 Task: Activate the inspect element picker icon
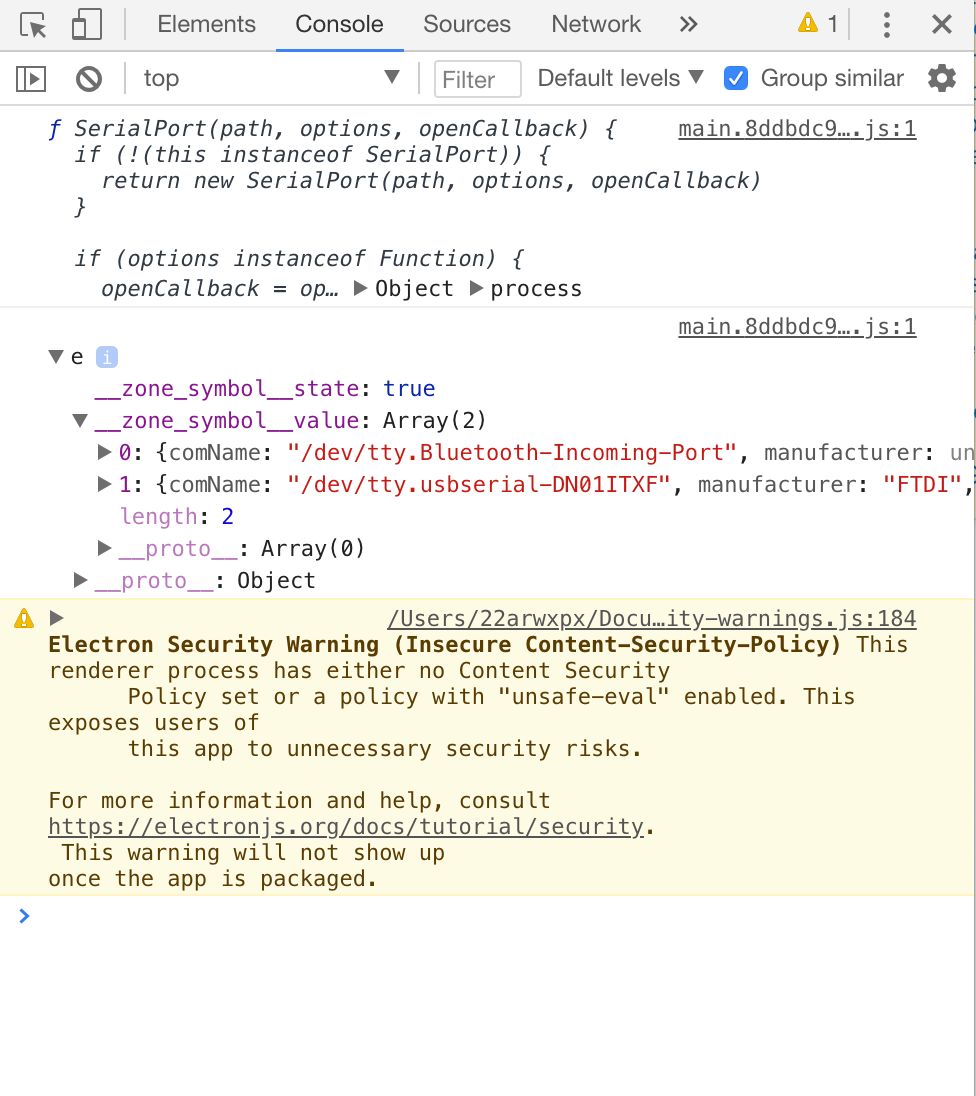33,24
